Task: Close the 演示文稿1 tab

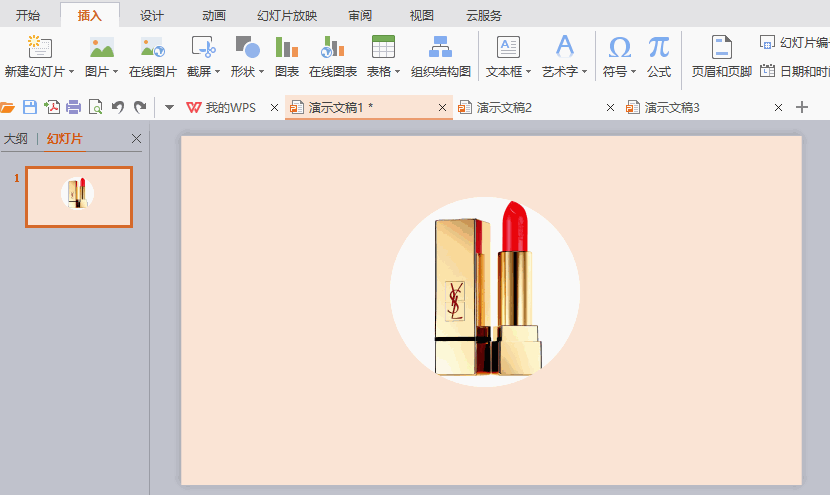Action: (x=443, y=107)
